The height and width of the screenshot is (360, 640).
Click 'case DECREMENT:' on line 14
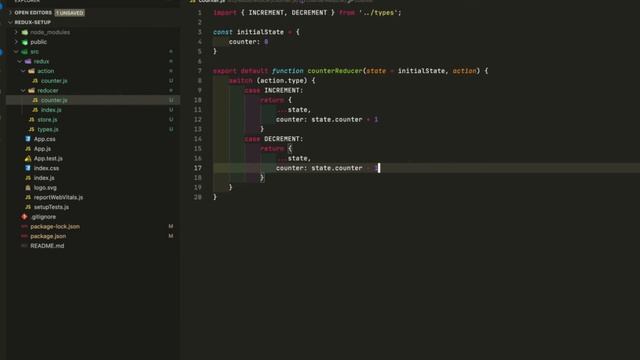click(x=274, y=139)
